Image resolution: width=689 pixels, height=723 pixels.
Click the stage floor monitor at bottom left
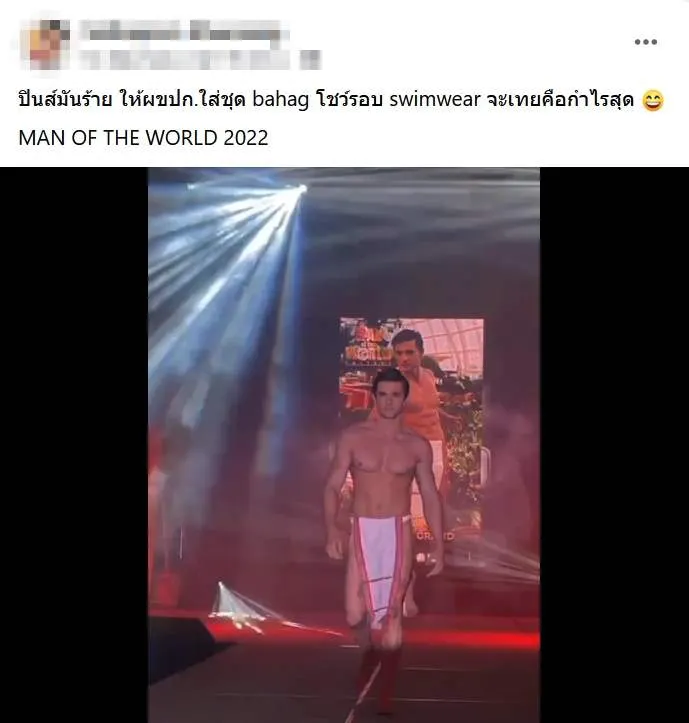[x=181, y=647]
